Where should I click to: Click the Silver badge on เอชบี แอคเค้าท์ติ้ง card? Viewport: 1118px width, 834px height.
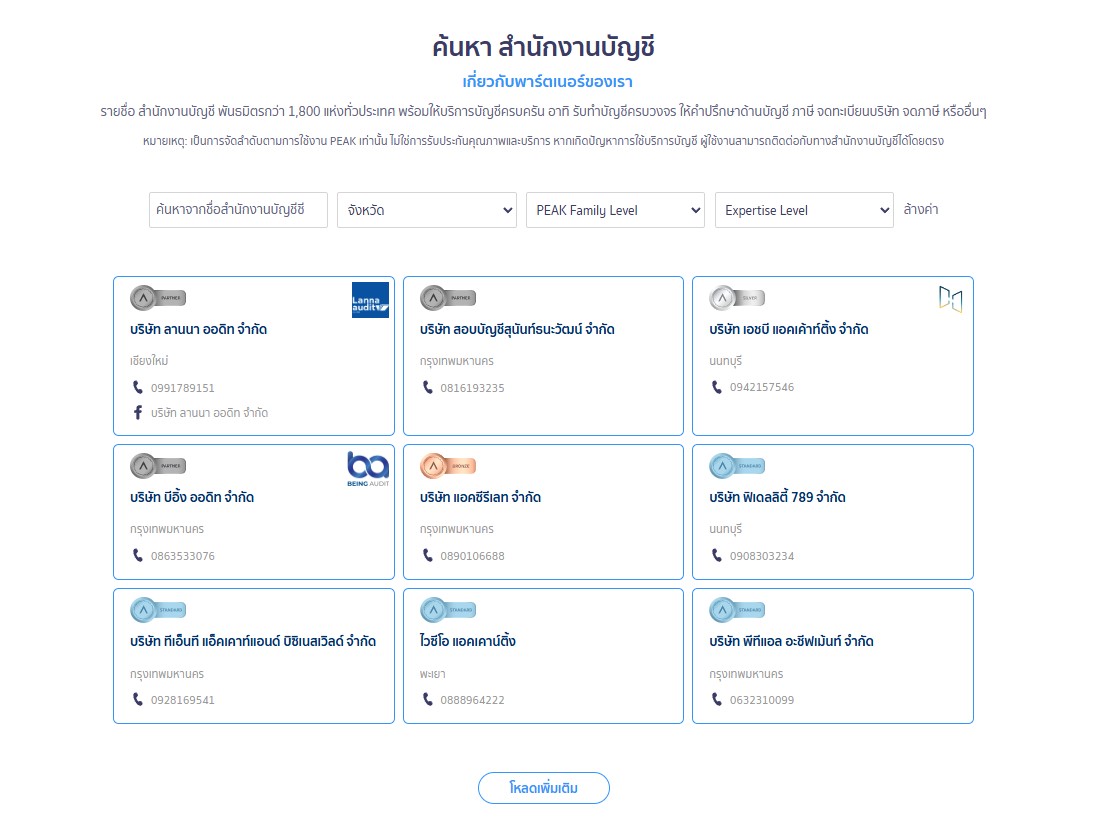click(x=737, y=298)
